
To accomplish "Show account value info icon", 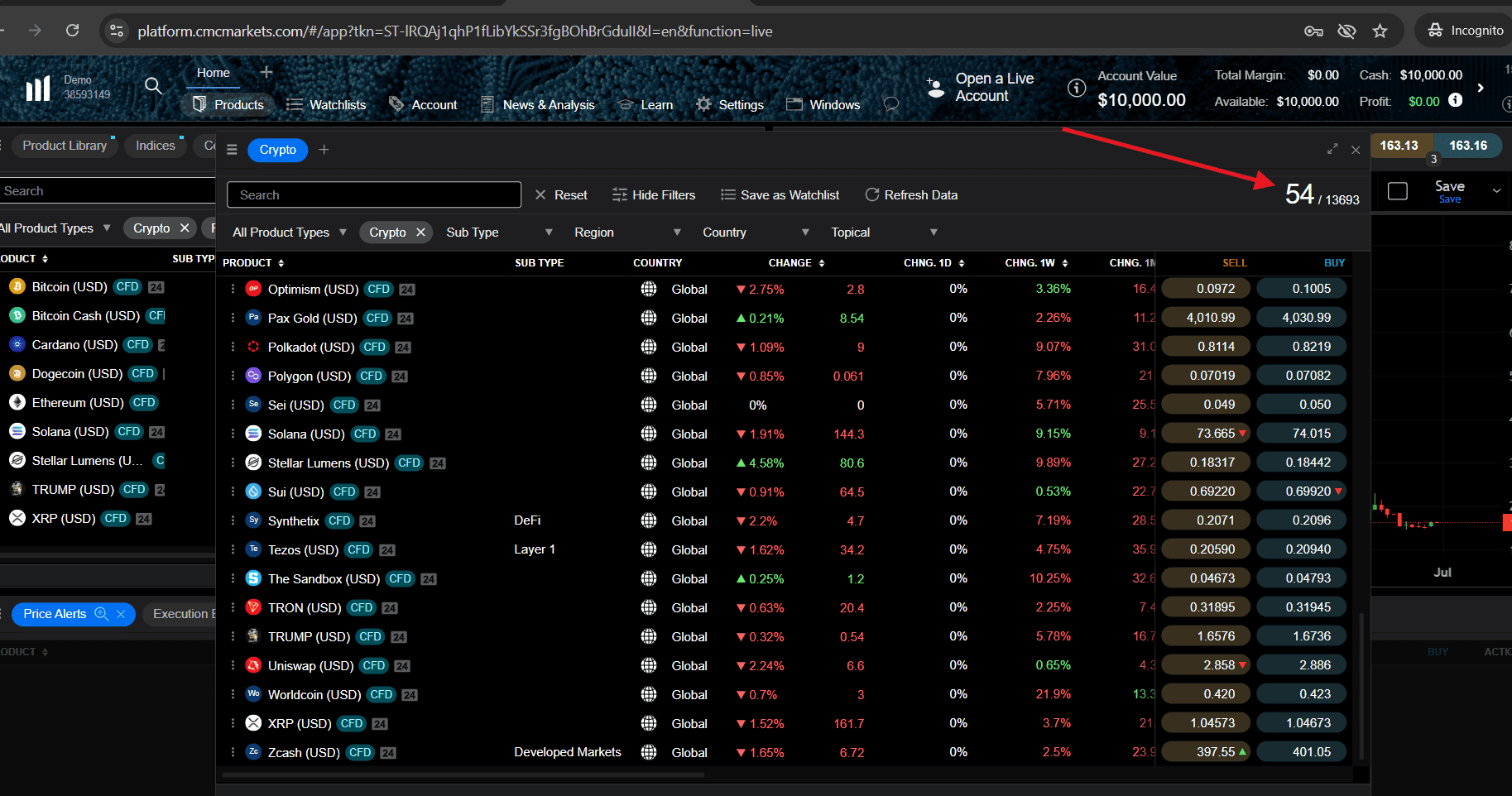I will coord(1077,88).
